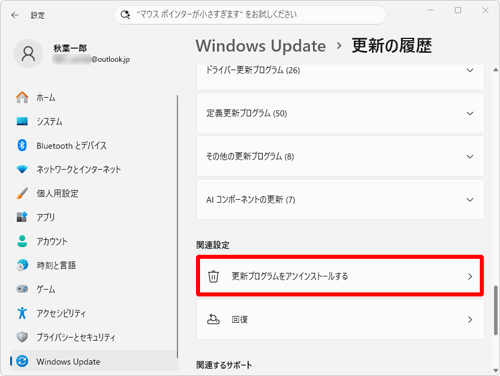
Task: Click the user name 秋葉一郎
Action: pos(70,48)
